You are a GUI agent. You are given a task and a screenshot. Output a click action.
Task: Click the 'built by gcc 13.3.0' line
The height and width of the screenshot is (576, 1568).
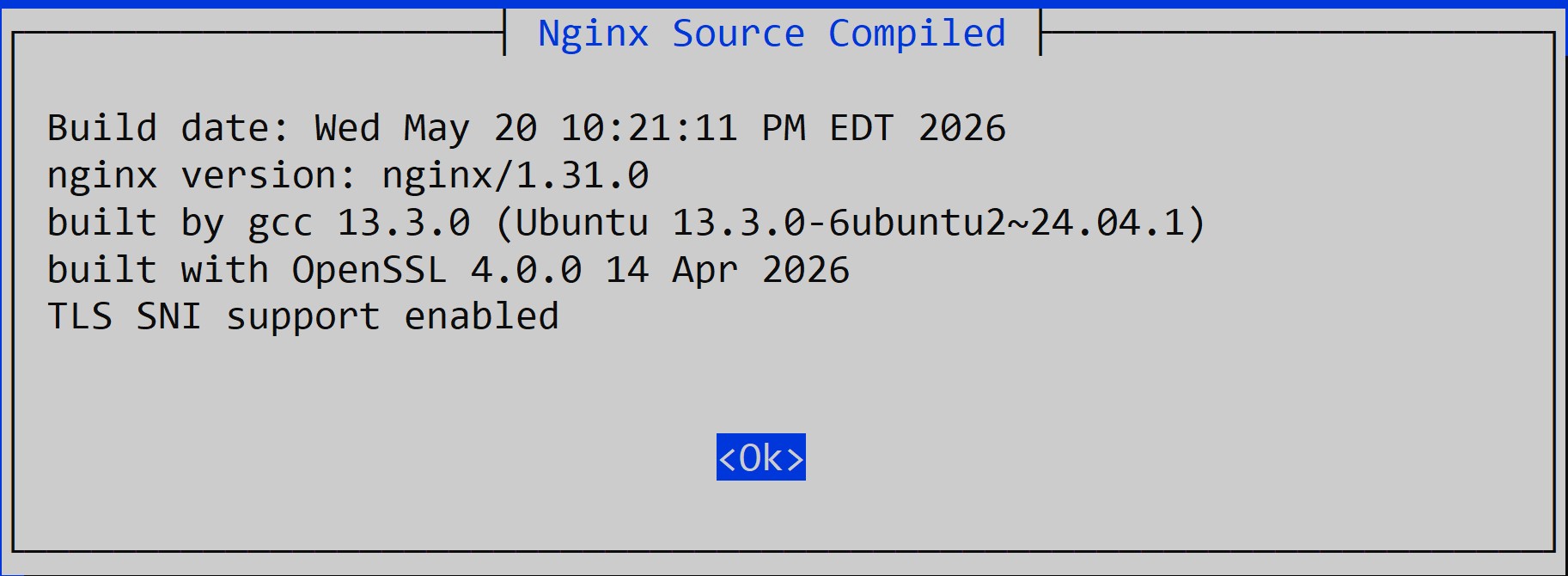627,224
